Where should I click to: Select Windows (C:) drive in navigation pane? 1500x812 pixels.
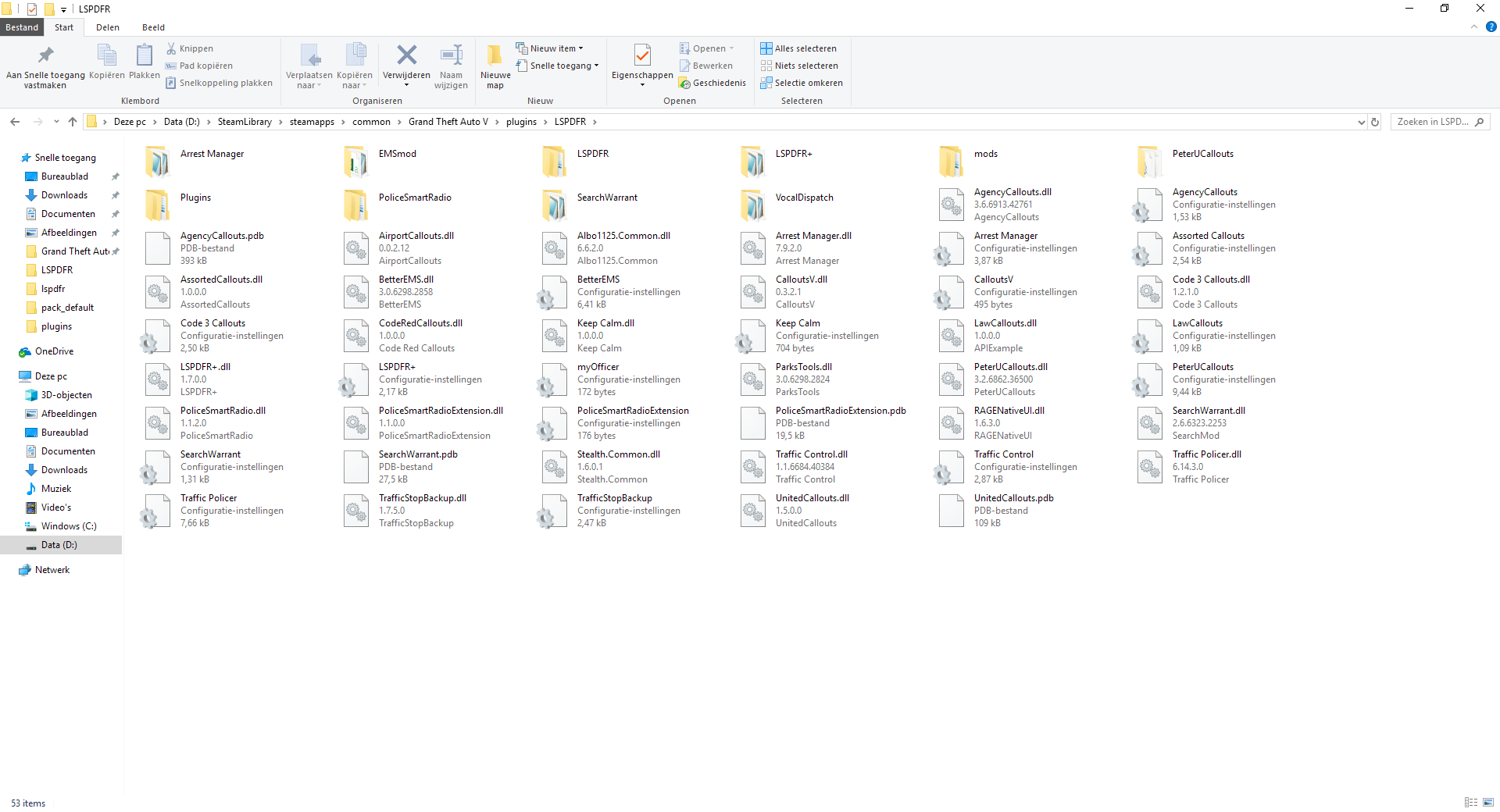click(x=69, y=526)
